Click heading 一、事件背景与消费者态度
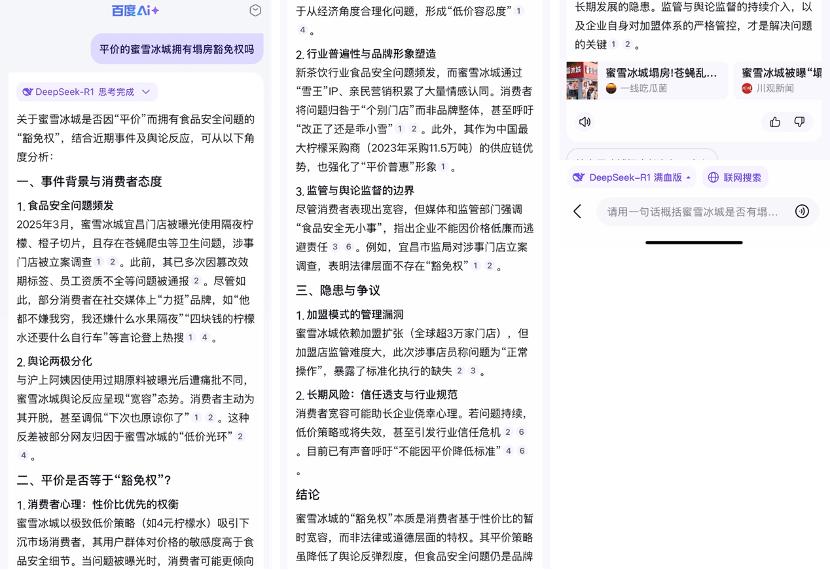Viewport: 830px width, 570px height. [89, 182]
